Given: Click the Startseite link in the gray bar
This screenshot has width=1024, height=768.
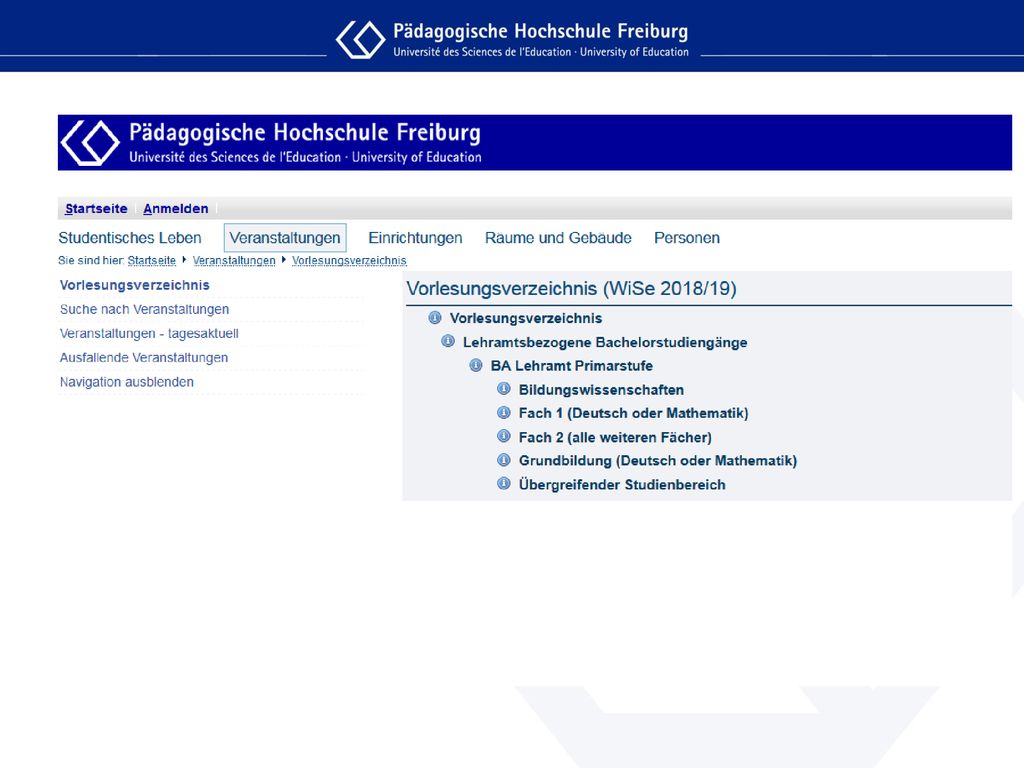Looking at the screenshot, I should tap(96, 209).
